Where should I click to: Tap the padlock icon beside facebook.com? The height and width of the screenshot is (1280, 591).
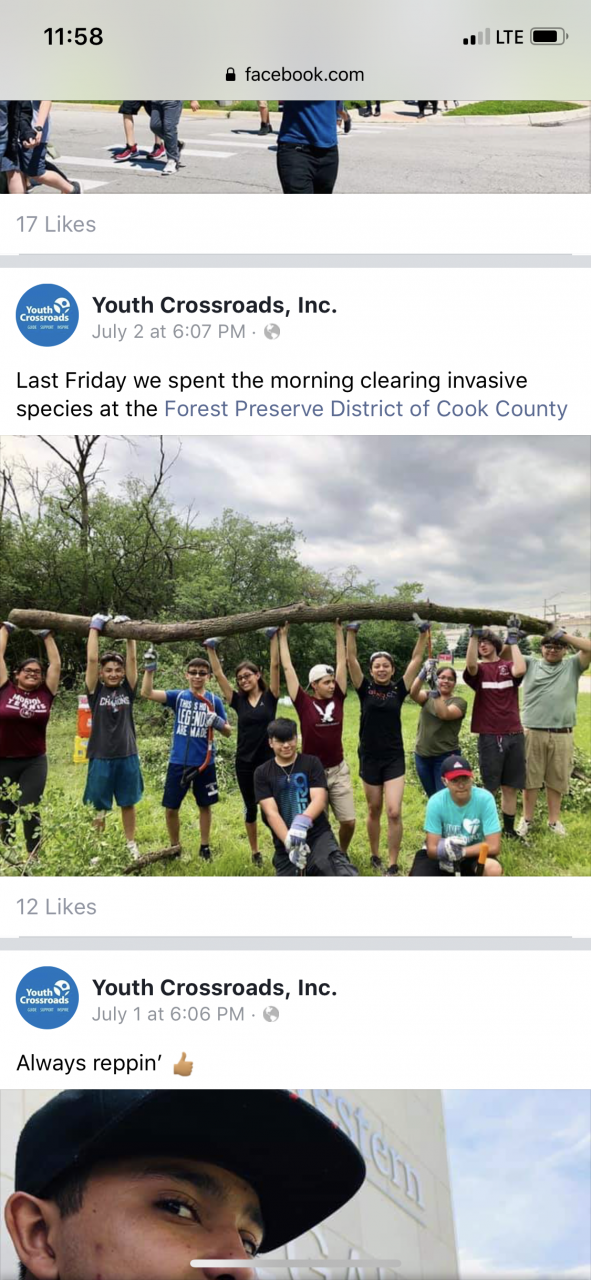point(232,74)
